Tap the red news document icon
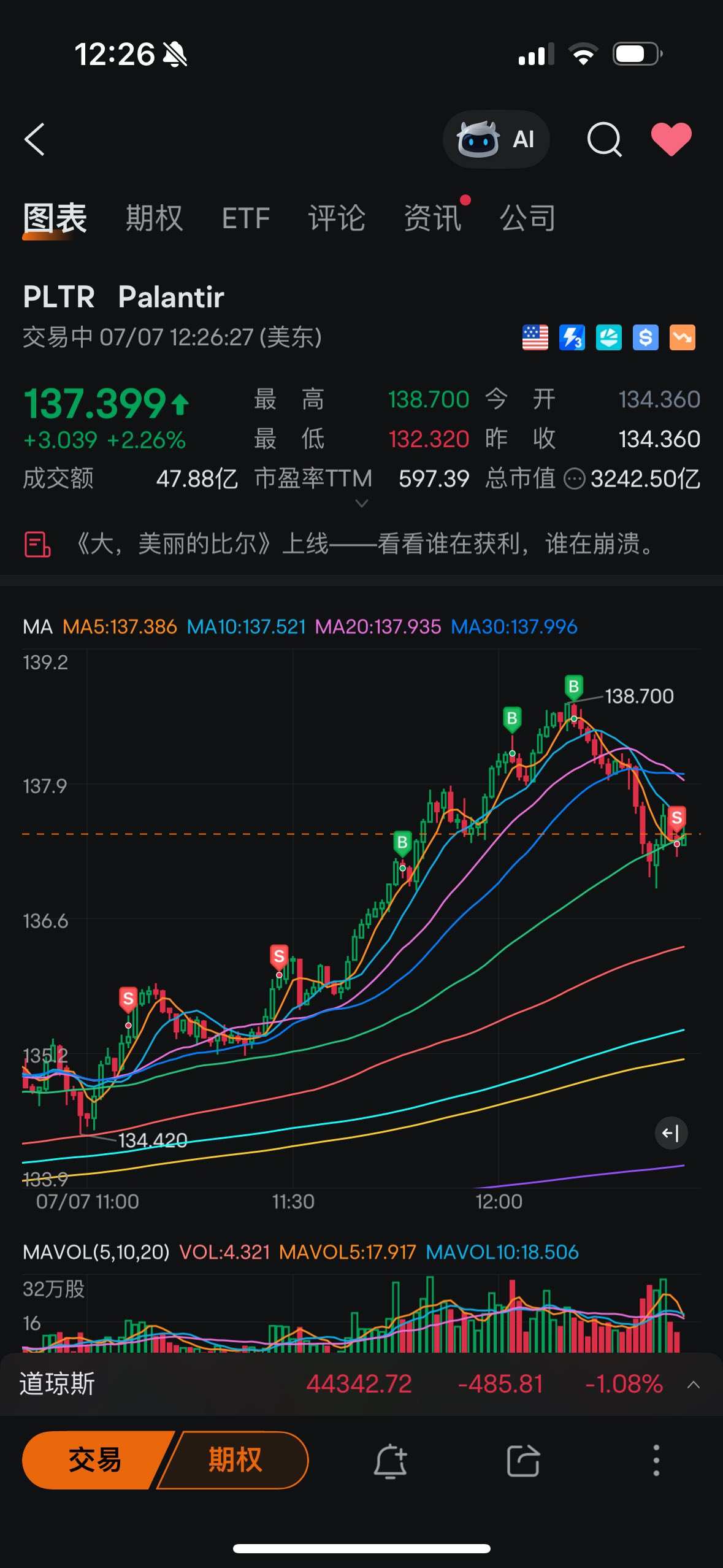The height and width of the screenshot is (1568, 723). (37, 544)
